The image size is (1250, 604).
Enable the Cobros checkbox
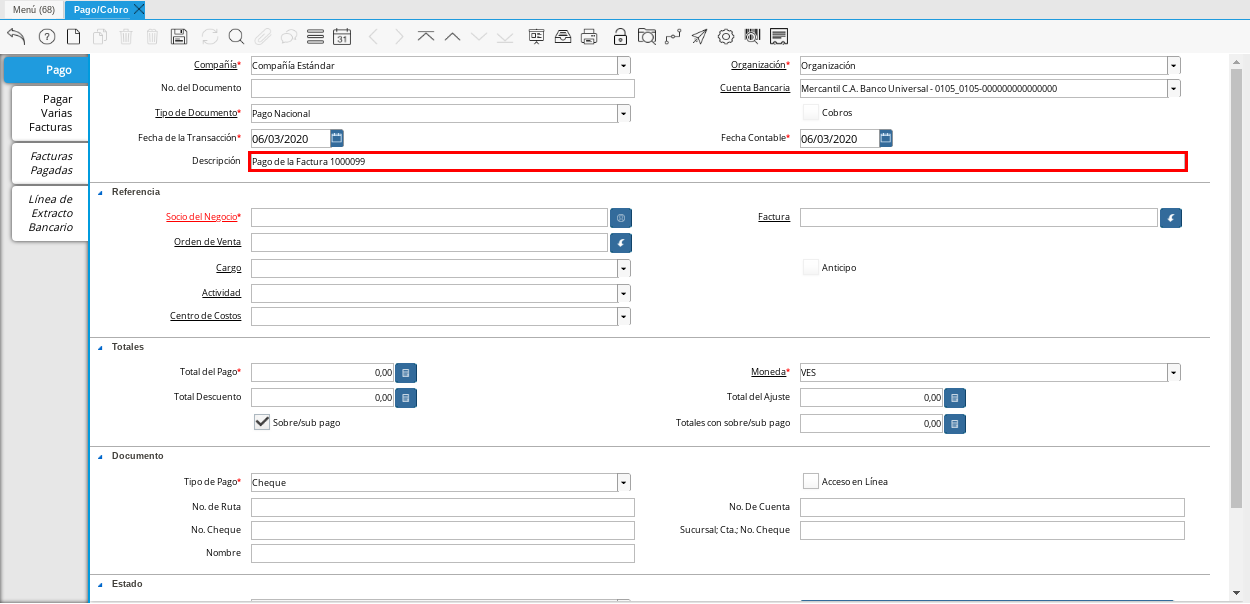tap(811, 113)
